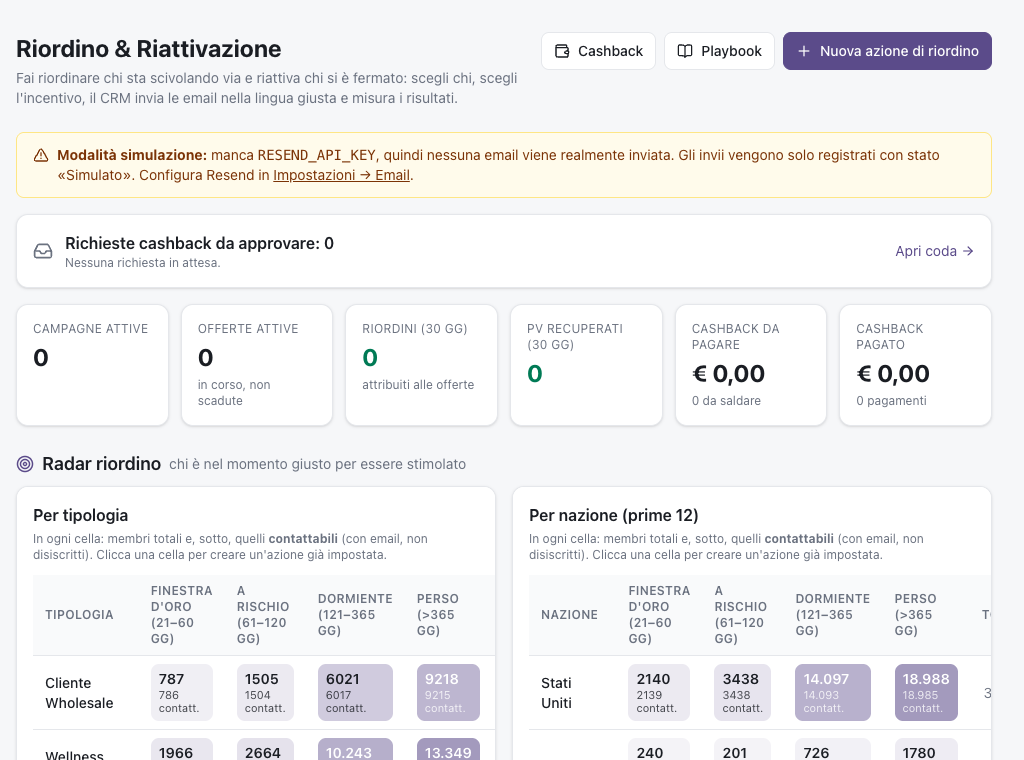The image size is (1024, 760).
Task: Click the inbox icon beside cashback requests
Action: [43, 251]
